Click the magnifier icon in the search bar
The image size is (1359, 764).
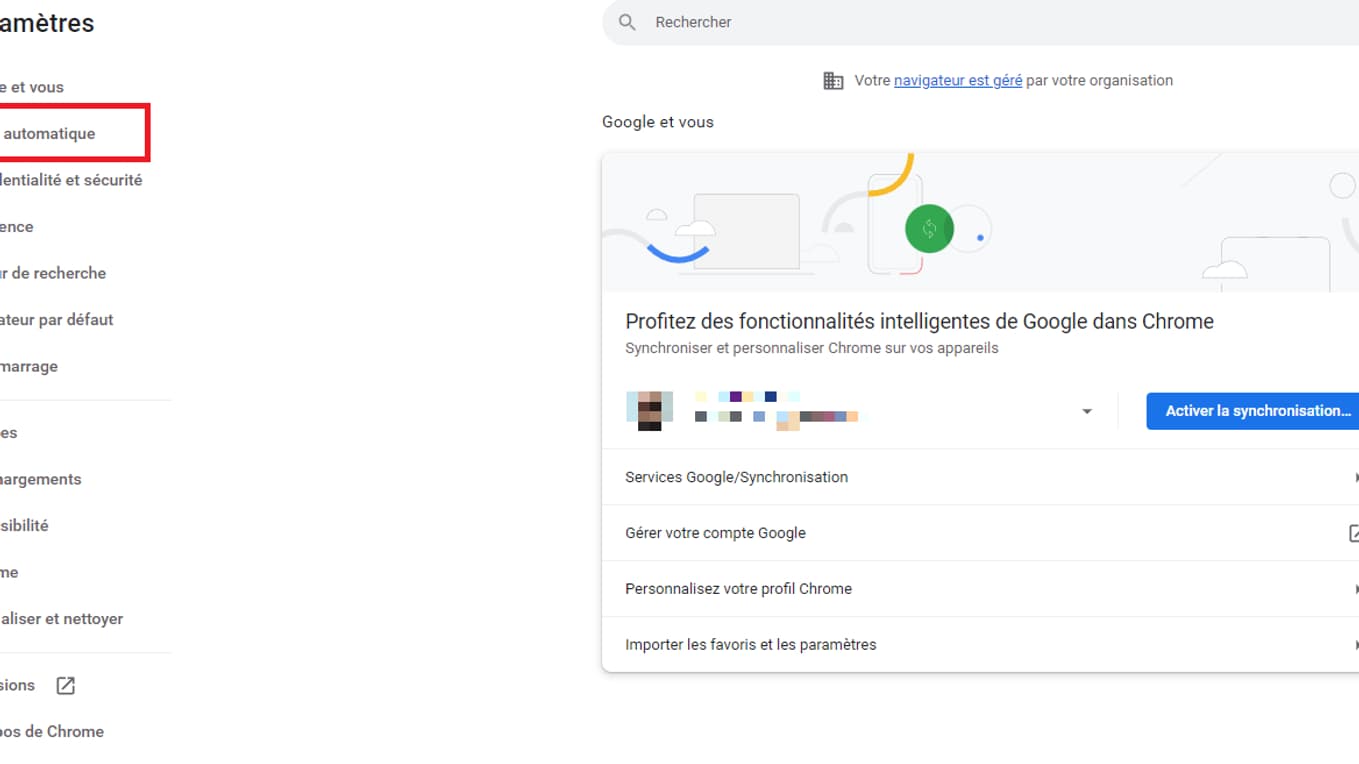pyautogui.click(x=627, y=22)
